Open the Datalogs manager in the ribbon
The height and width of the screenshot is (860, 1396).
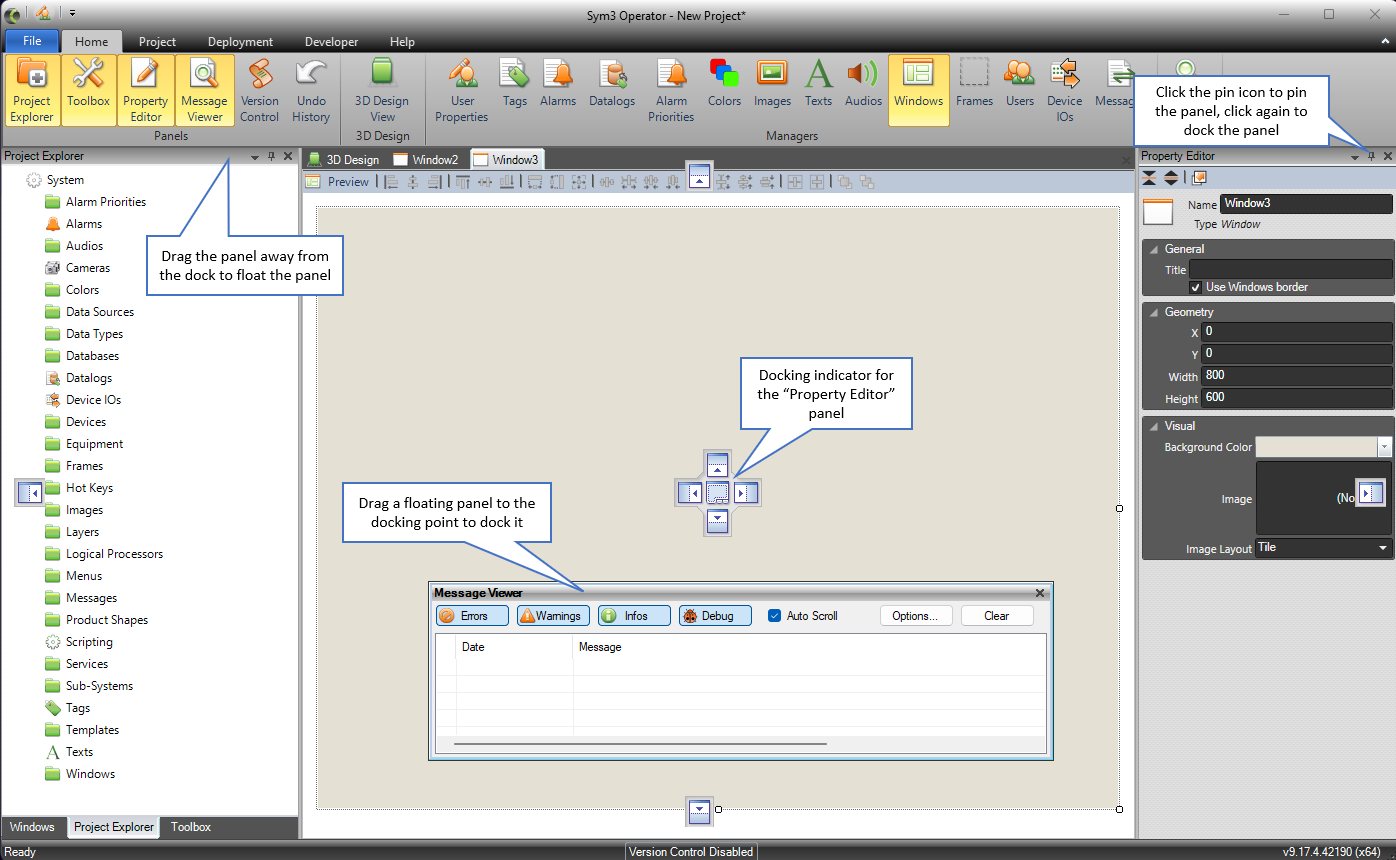612,82
